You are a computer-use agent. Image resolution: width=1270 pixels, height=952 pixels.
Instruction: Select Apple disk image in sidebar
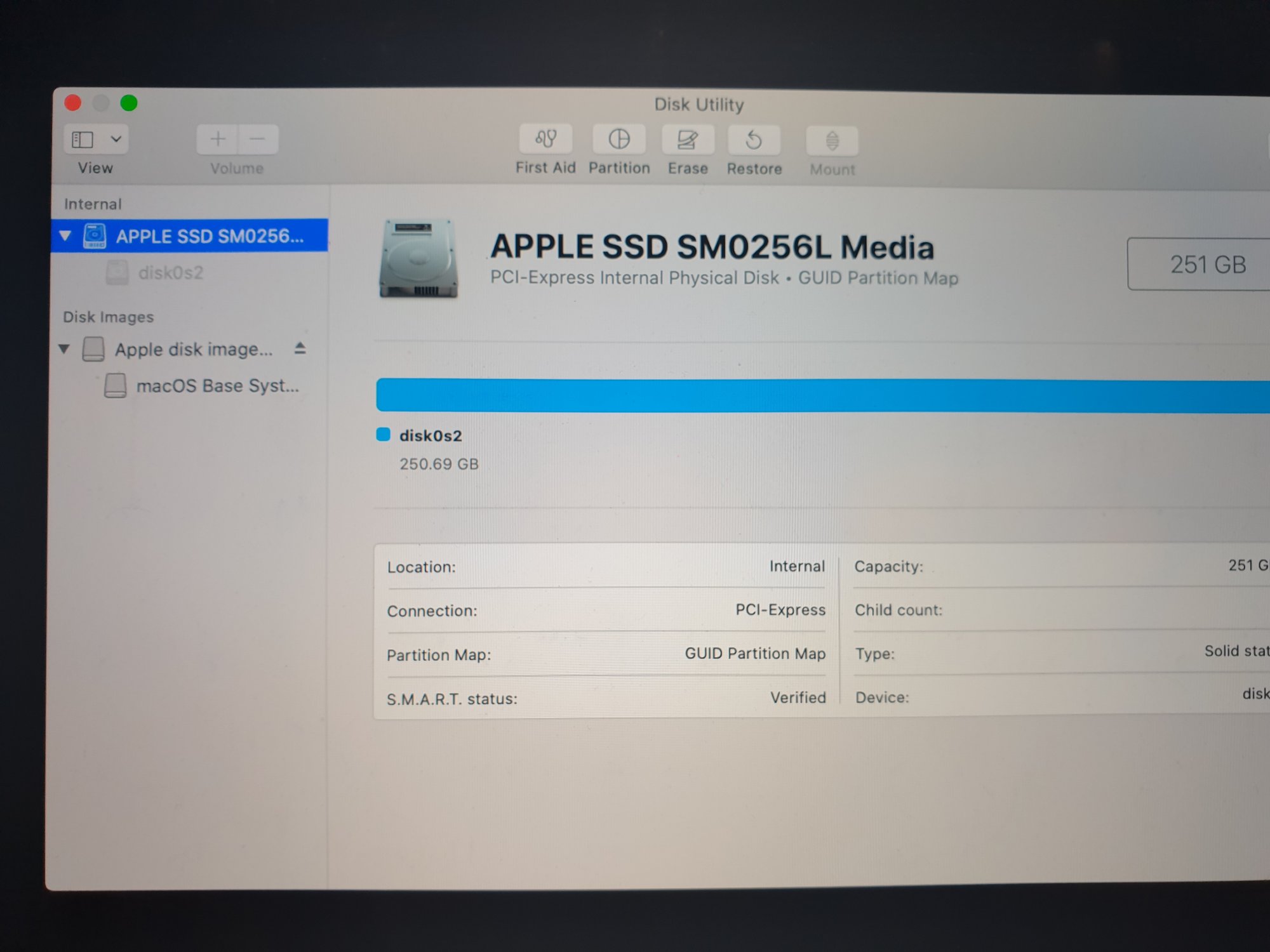pyautogui.click(x=194, y=349)
